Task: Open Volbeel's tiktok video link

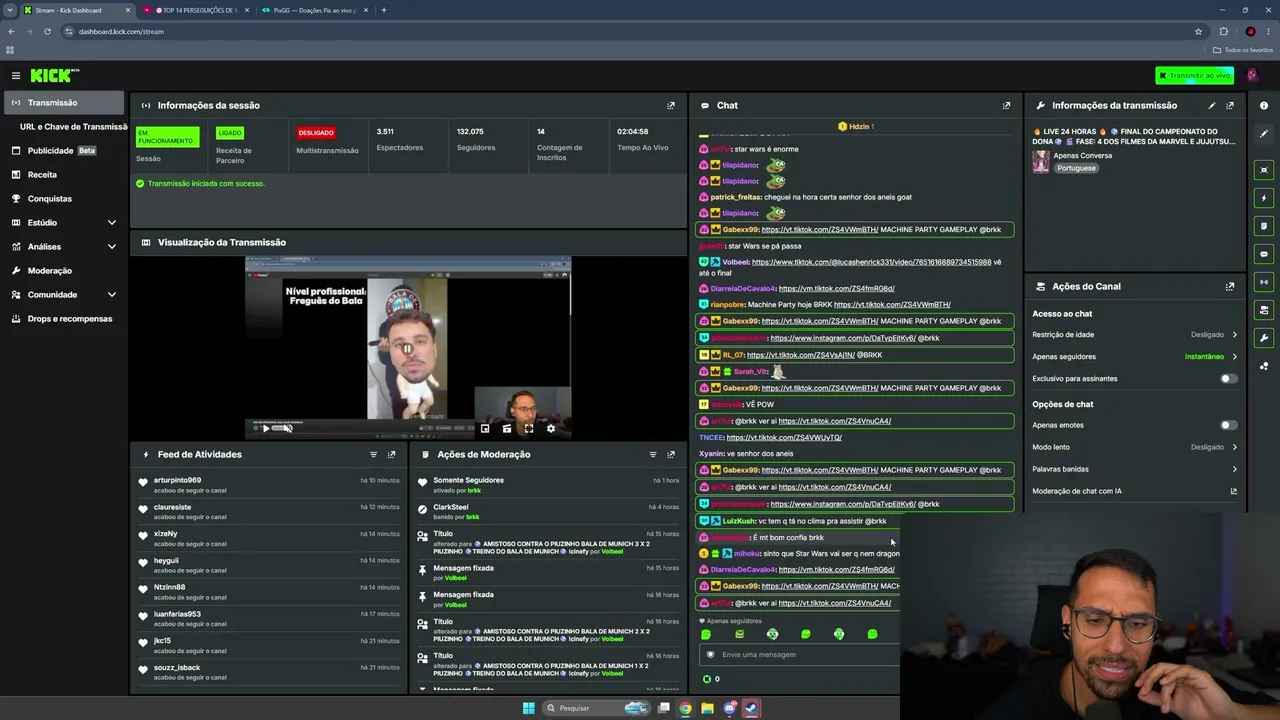Action: [x=871, y=262]
